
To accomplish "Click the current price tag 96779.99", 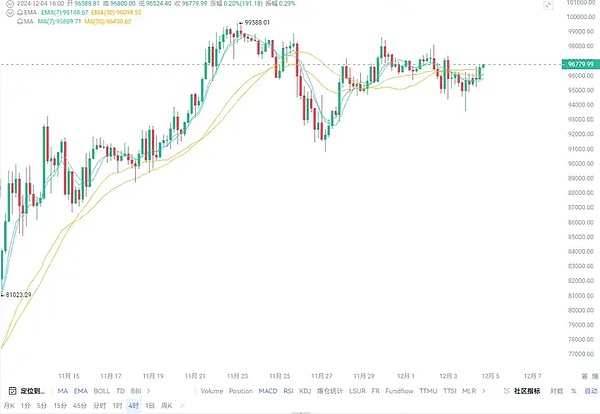I will click(x=580, y=64).
